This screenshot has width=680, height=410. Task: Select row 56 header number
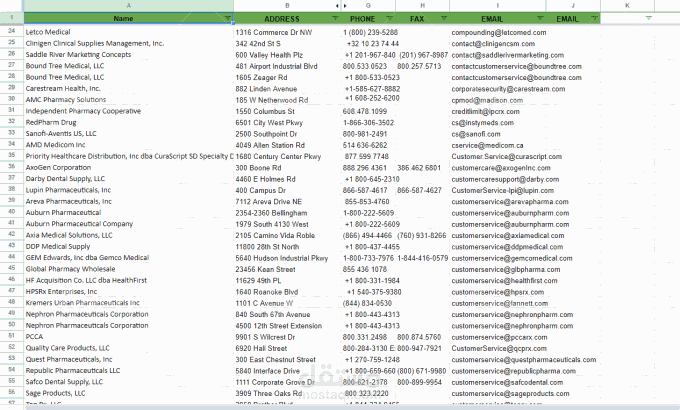tap(12, 392)
